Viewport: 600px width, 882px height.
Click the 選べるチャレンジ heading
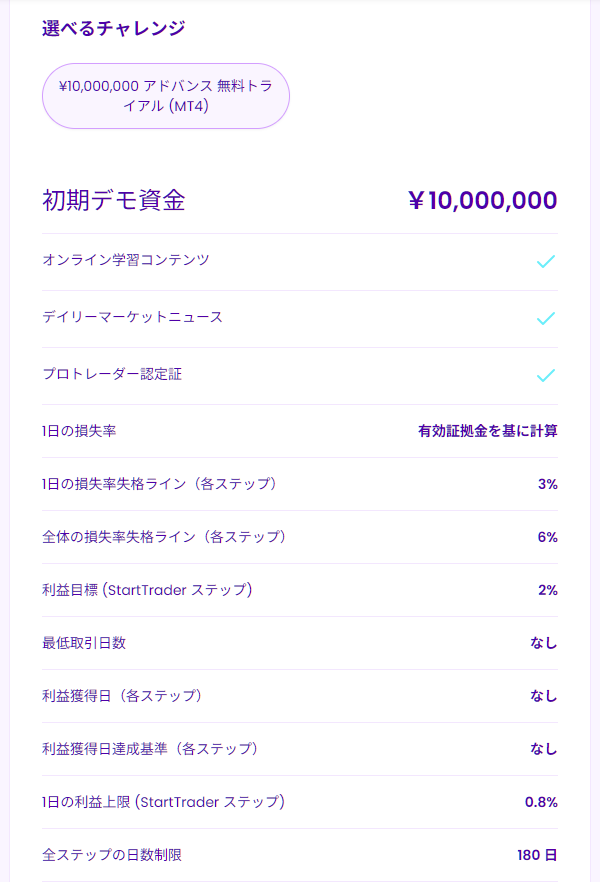pyautogui.click(x=113, y=28)
